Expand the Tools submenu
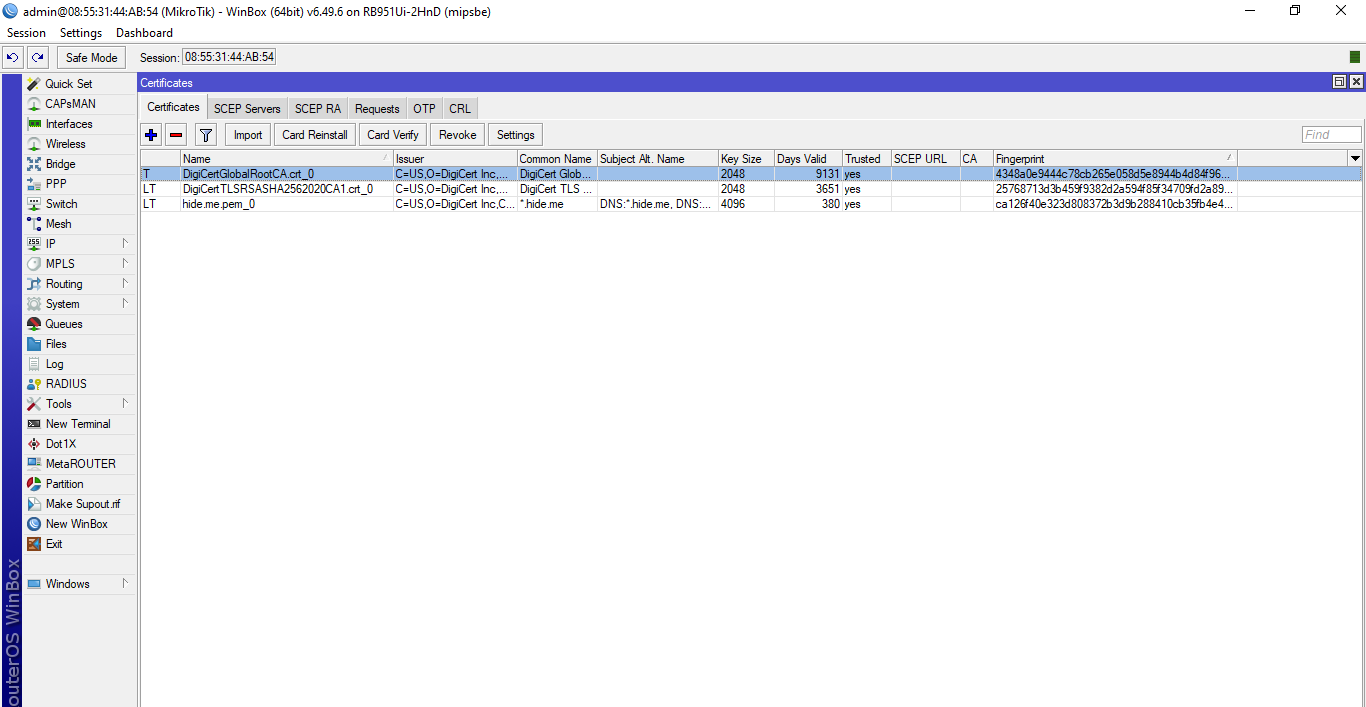1366x707 pixels. point(79,404)
